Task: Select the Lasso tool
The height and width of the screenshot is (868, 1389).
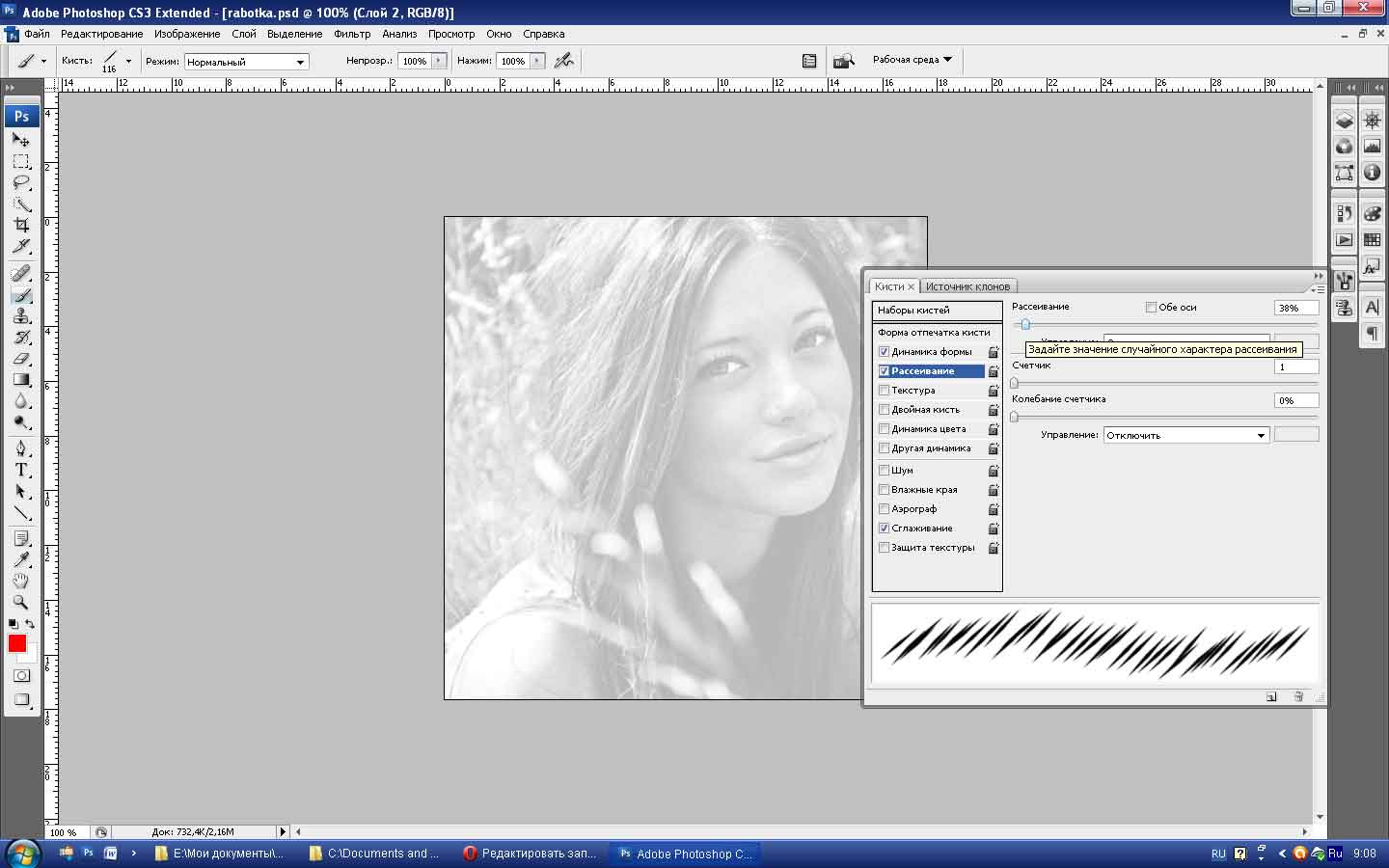Action: pyautogui.click(x=20, y=182)
